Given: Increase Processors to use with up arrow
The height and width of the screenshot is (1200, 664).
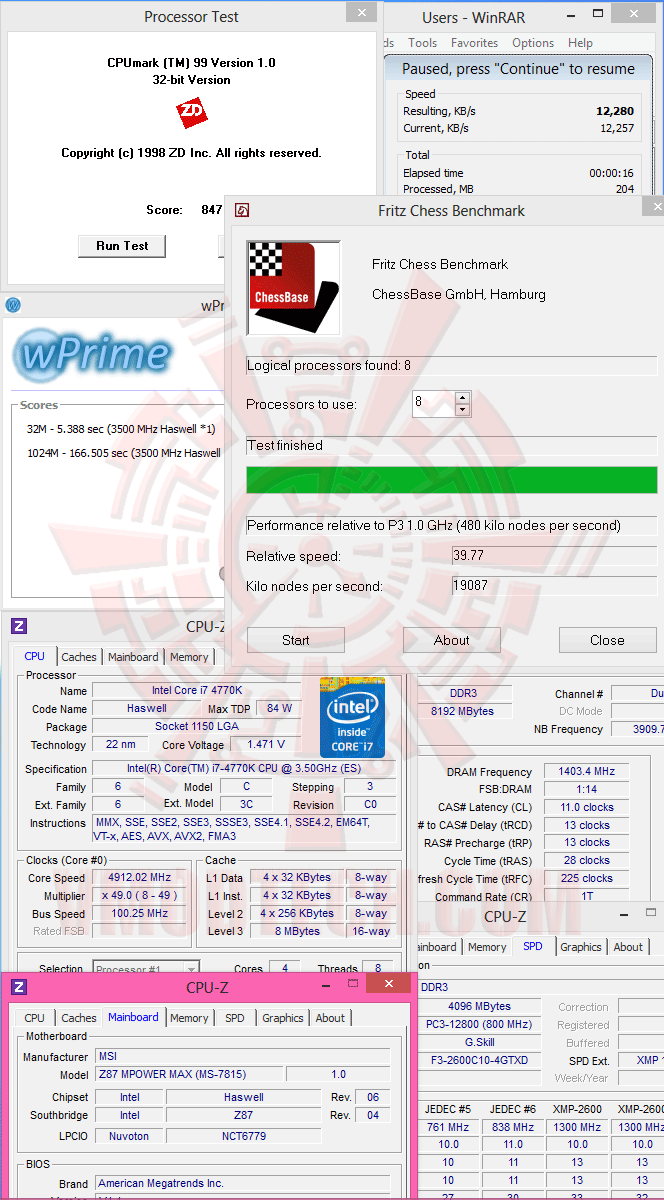Looking at the screenshot, I should click(462, 398).
